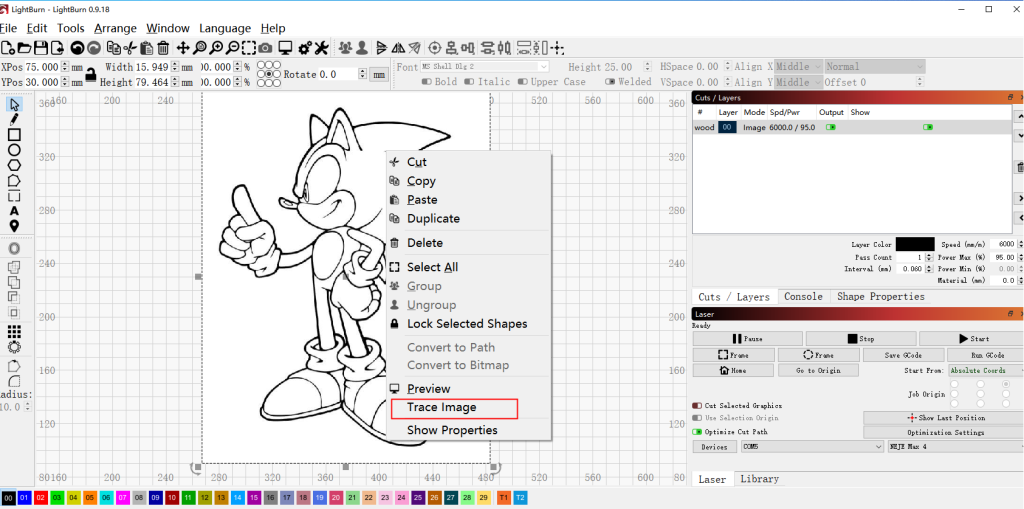Click the Optimization Settings button
The height and width of the screenshot is (509, 1024).
coord(945,433)
